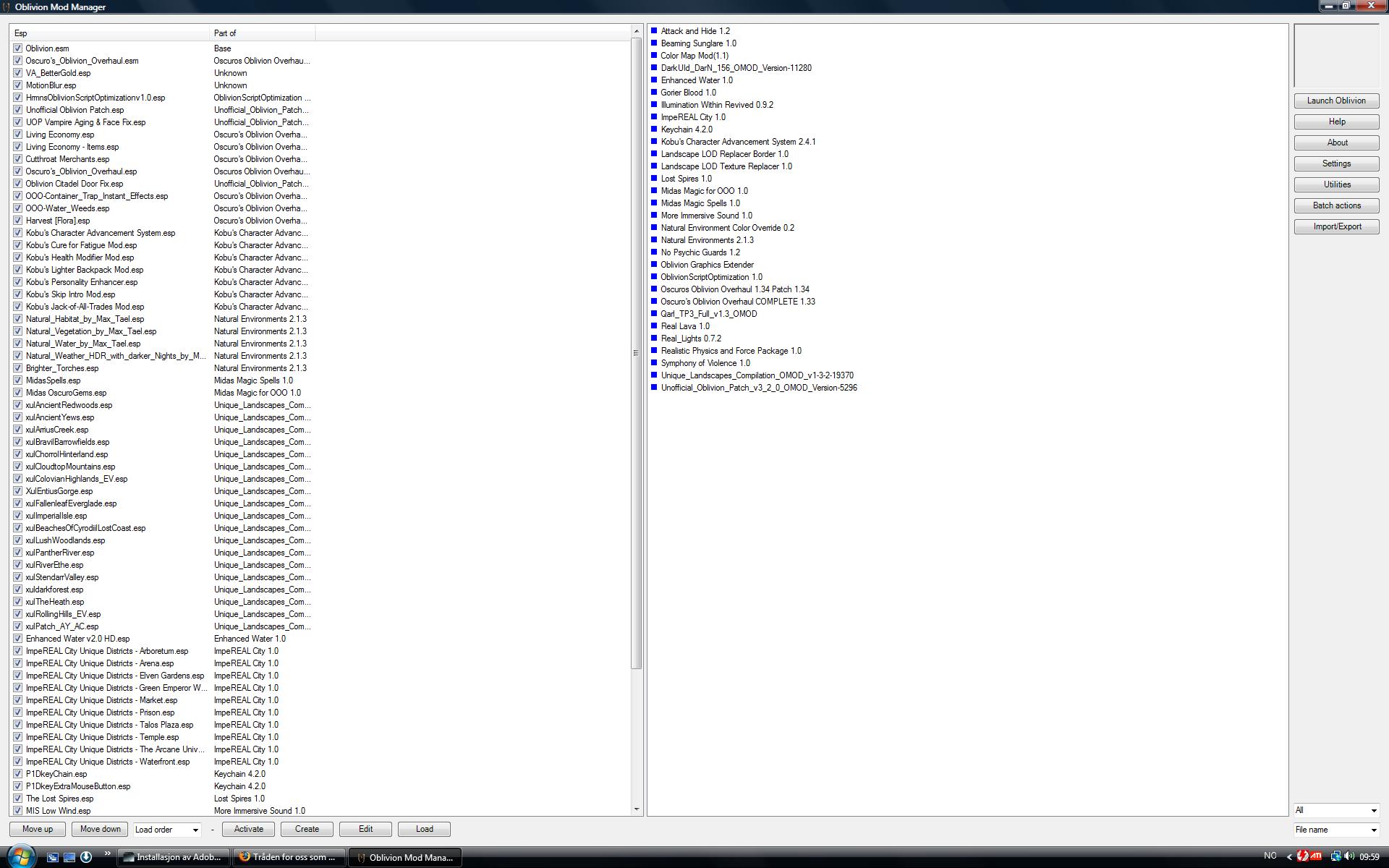Click Show desktop quick launch icon
Viewport: 1389px width, 868px height.
[x=69, y=857]
